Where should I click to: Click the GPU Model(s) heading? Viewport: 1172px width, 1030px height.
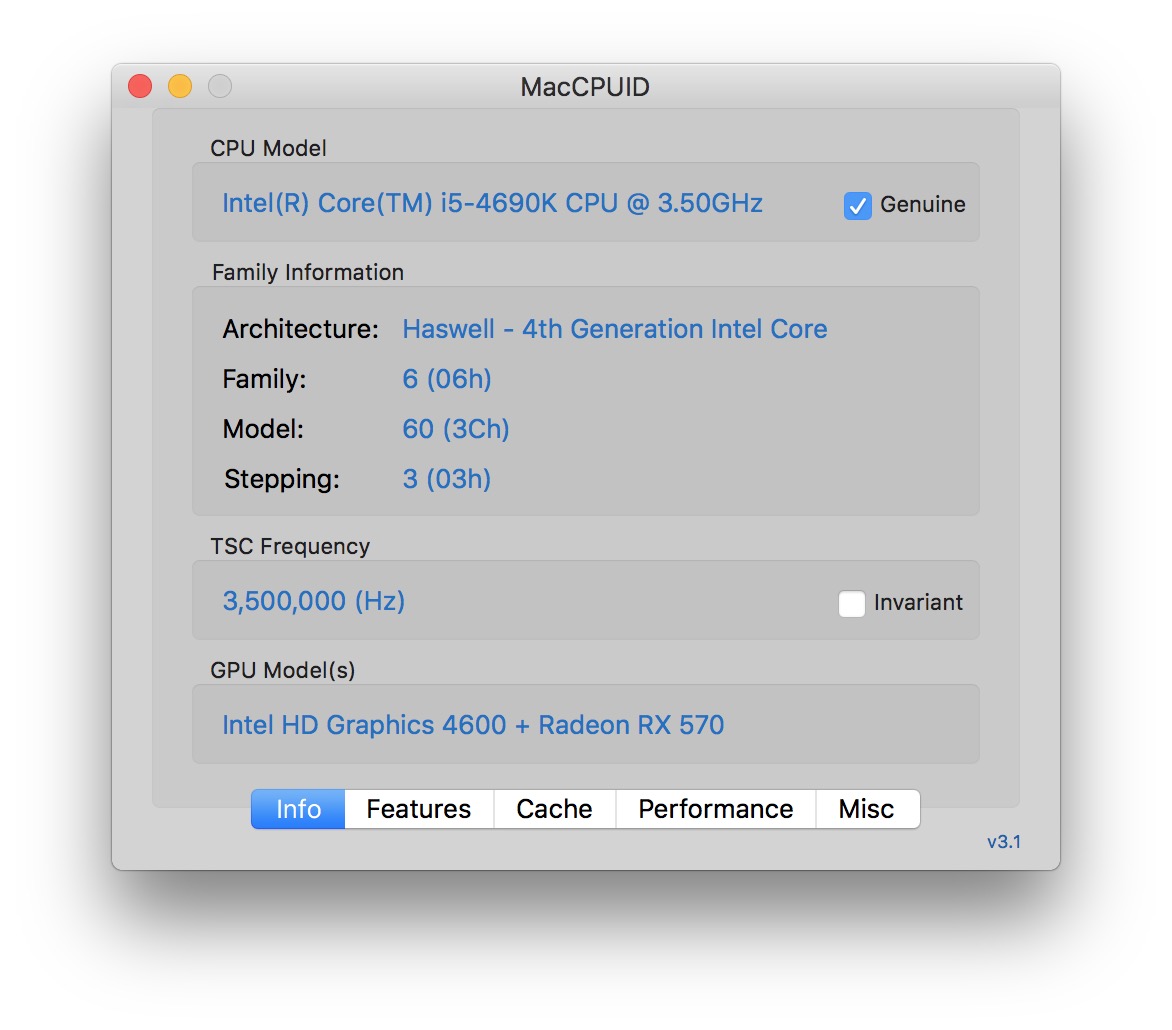coord(283,670)
